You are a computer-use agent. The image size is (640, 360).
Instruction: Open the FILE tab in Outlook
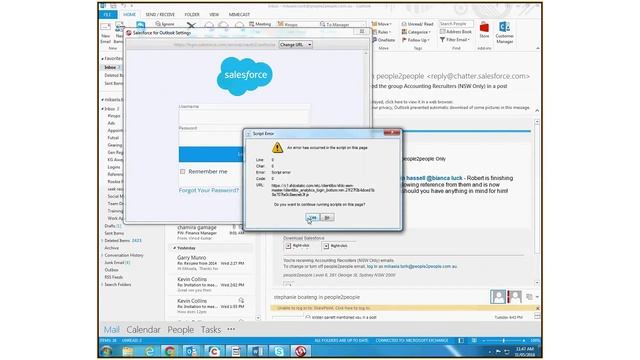(x=107, y=14)
